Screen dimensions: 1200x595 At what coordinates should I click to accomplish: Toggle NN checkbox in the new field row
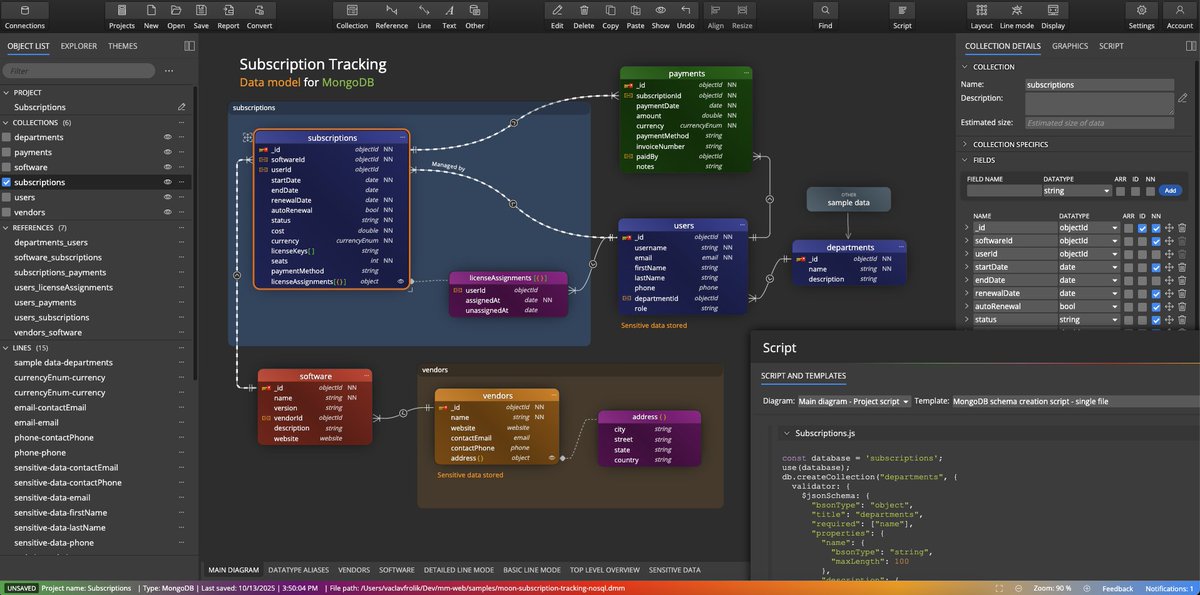pos(1149,191)
